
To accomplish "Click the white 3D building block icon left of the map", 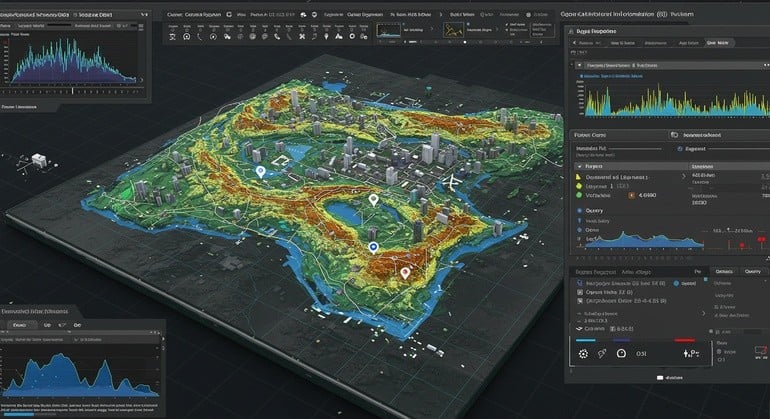I will (41, 158).
